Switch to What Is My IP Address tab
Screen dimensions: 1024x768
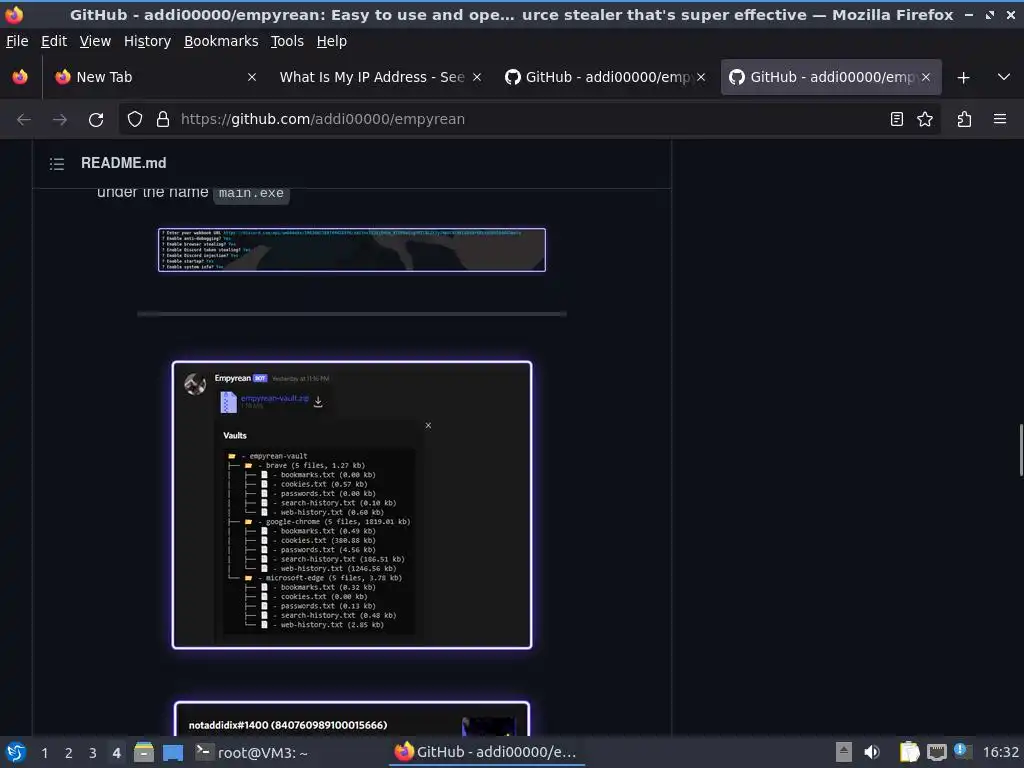[x=381, y=77]
